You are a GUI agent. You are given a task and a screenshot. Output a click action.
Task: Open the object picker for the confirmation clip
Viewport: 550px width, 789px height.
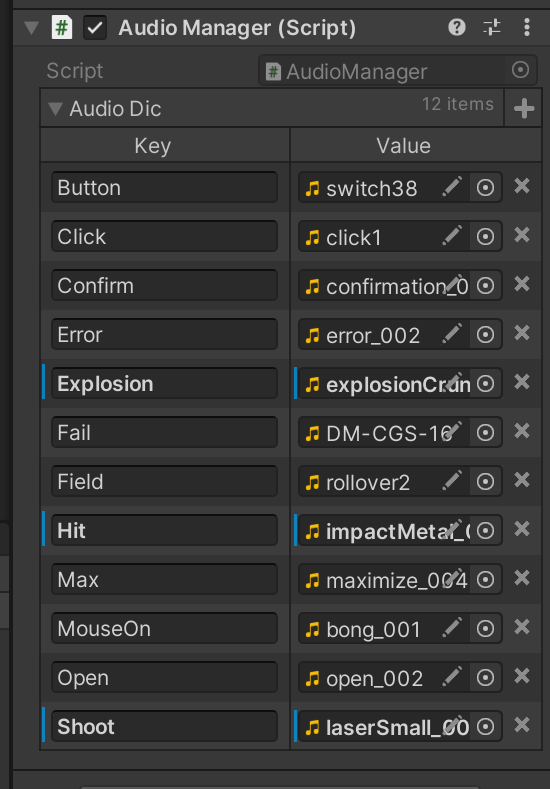[486, 286]
